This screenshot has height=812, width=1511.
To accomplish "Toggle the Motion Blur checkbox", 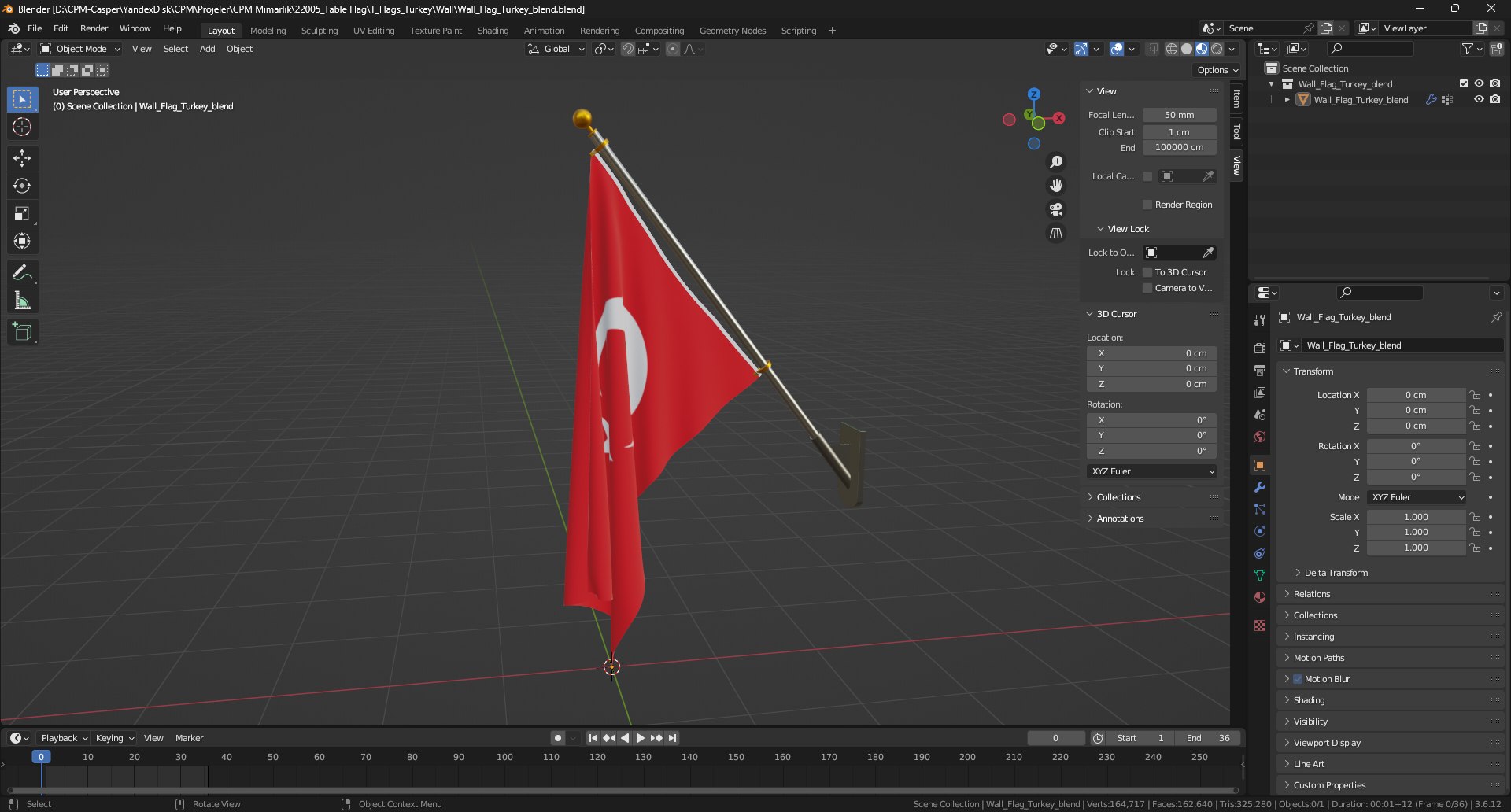I will [1298, 679].
